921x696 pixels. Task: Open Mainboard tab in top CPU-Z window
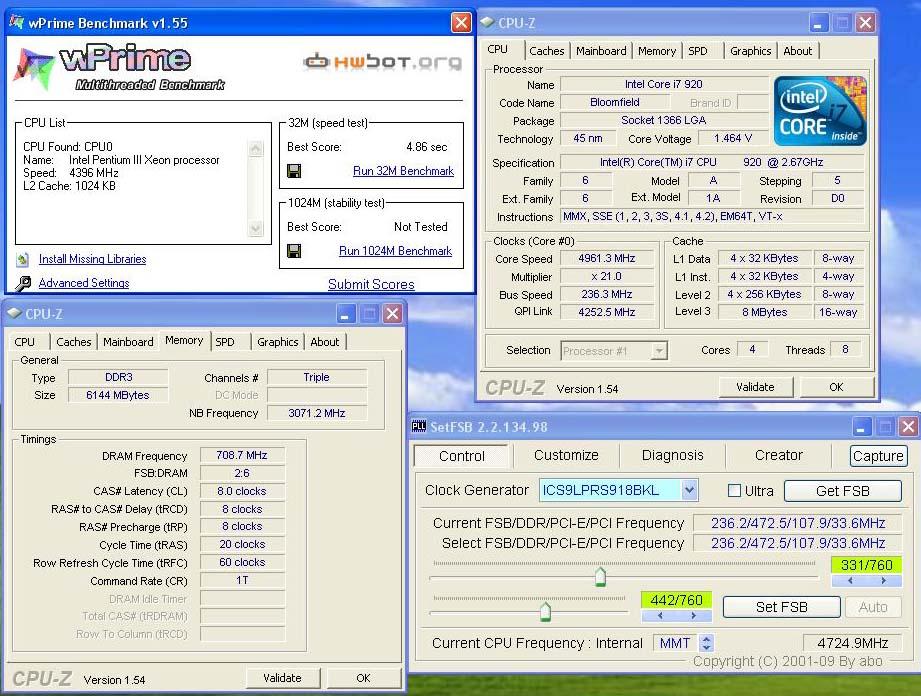point(601,51)
